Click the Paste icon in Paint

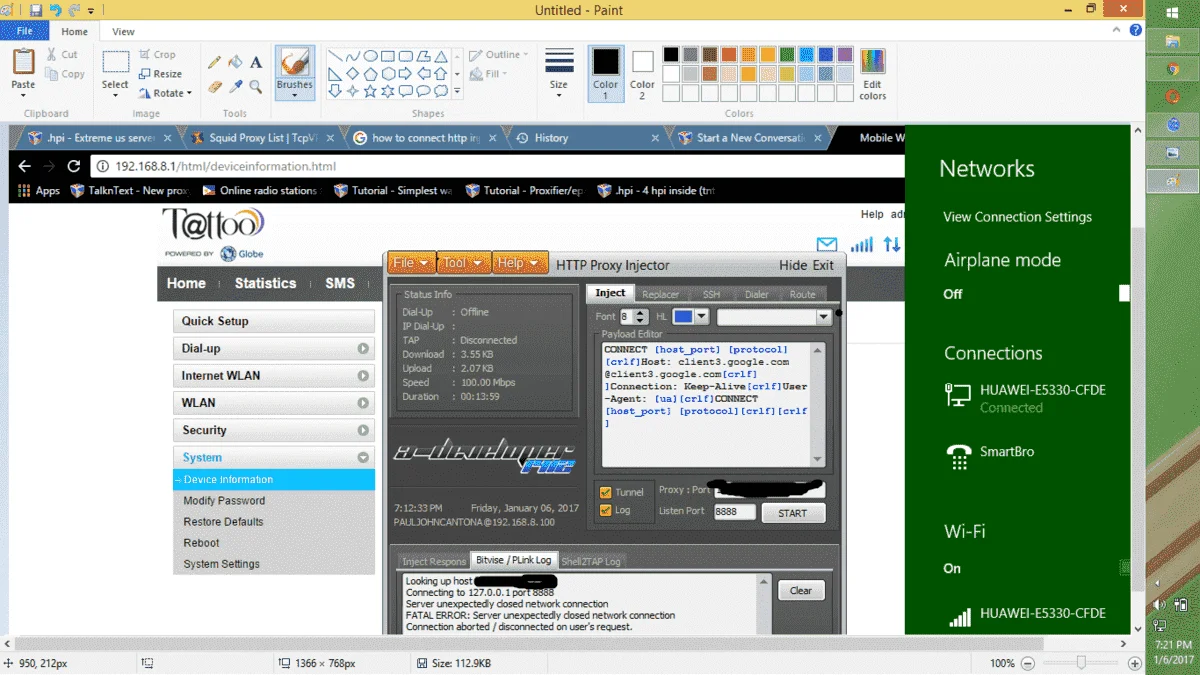coord(23,62)
